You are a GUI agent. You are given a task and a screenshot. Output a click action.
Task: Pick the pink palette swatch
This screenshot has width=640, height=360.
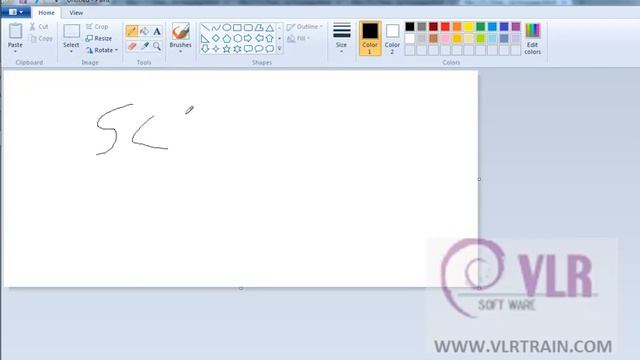(445, 39)
